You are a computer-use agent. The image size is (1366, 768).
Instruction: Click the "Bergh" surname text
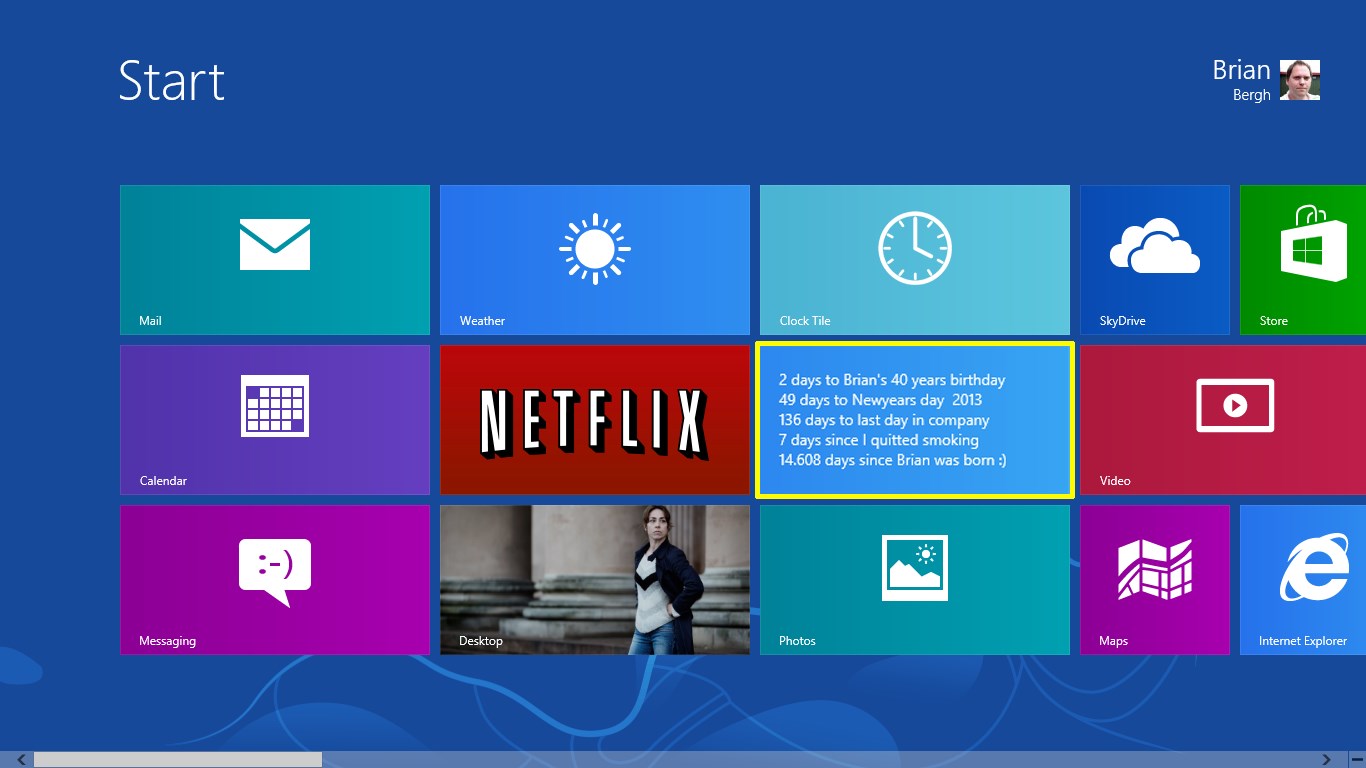coord(1252,95)
